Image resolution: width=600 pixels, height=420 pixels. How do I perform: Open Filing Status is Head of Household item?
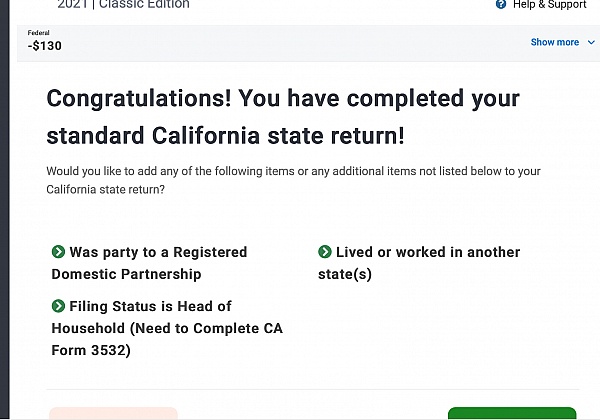(x=167, y=328)
